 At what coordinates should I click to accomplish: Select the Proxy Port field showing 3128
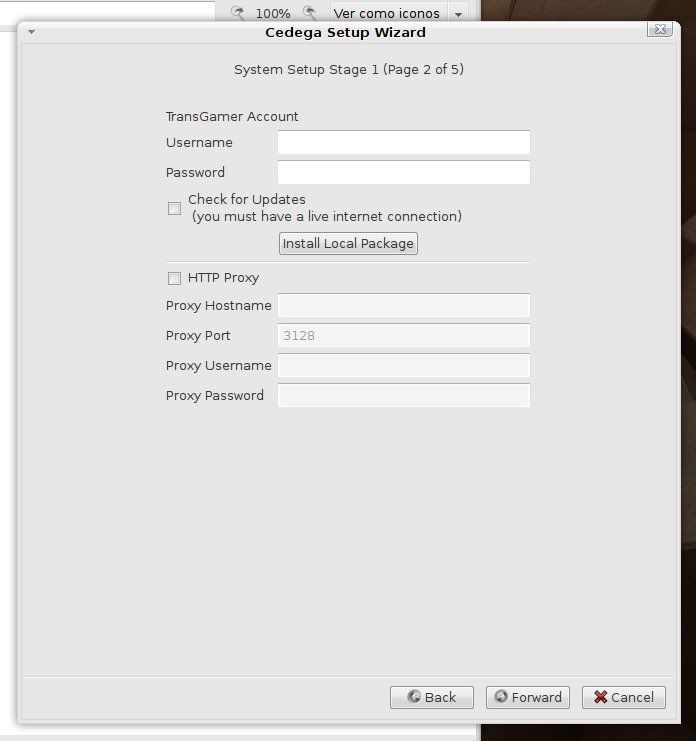pyautogui.click(x=404, y=336)
